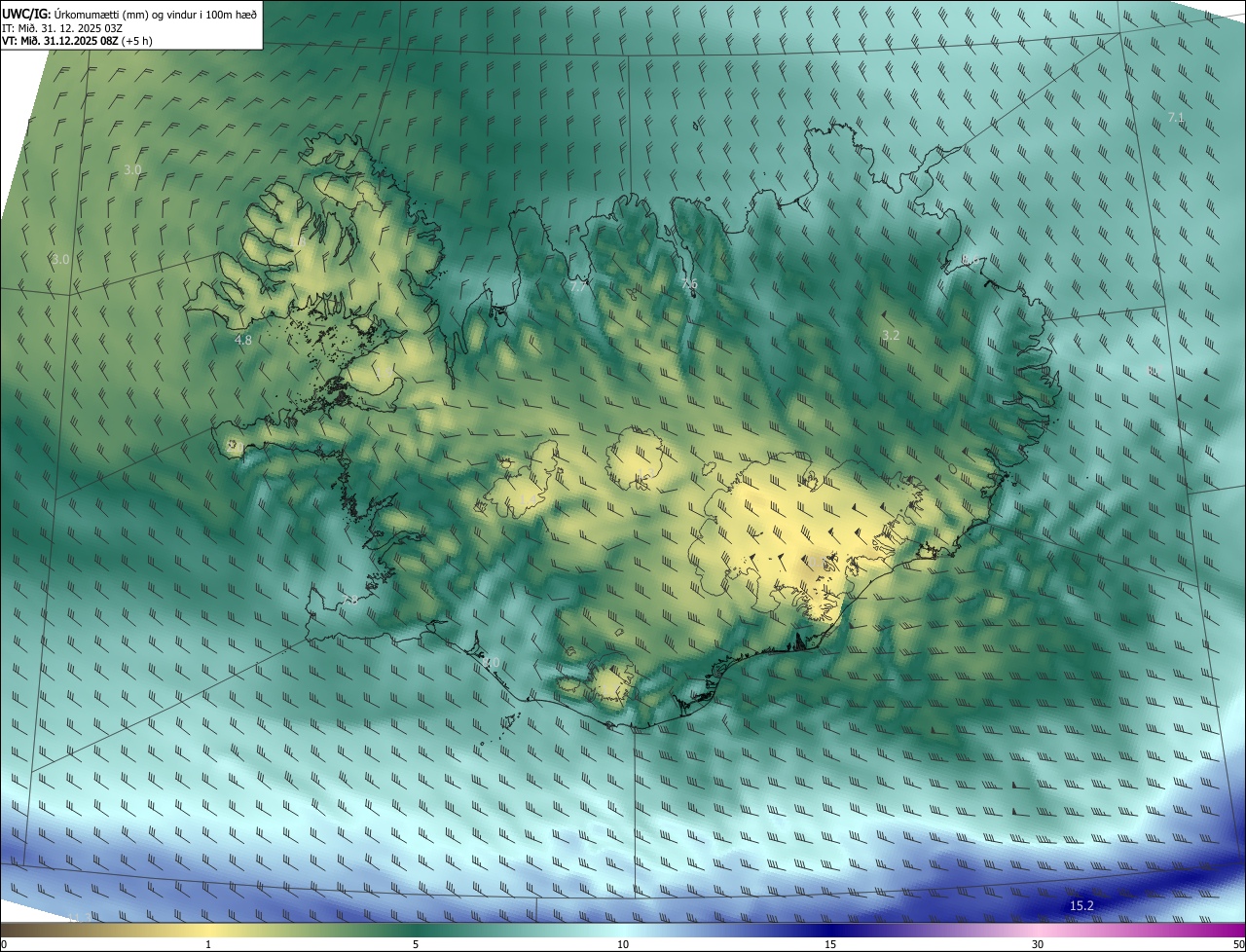Click the 5 tick on the color scale
This screenshot has width=1246, height=952.
pyautogui.click(x=416, y=944)
